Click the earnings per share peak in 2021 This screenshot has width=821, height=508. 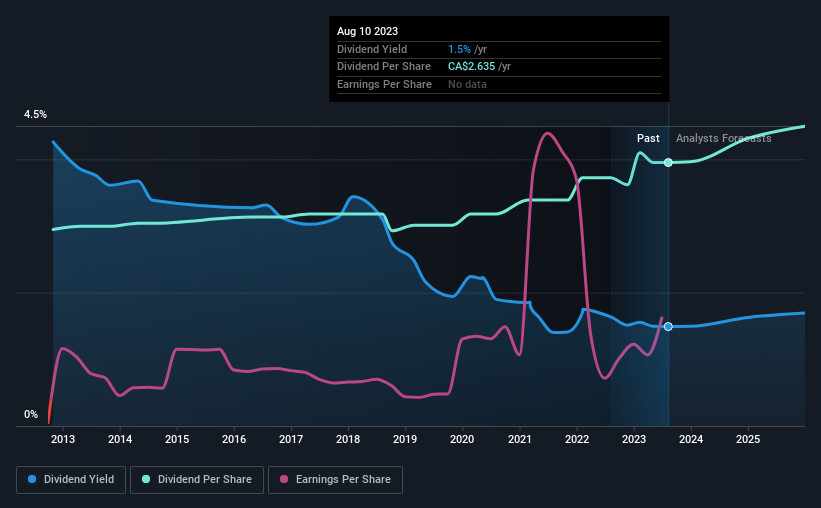point(547,134)
